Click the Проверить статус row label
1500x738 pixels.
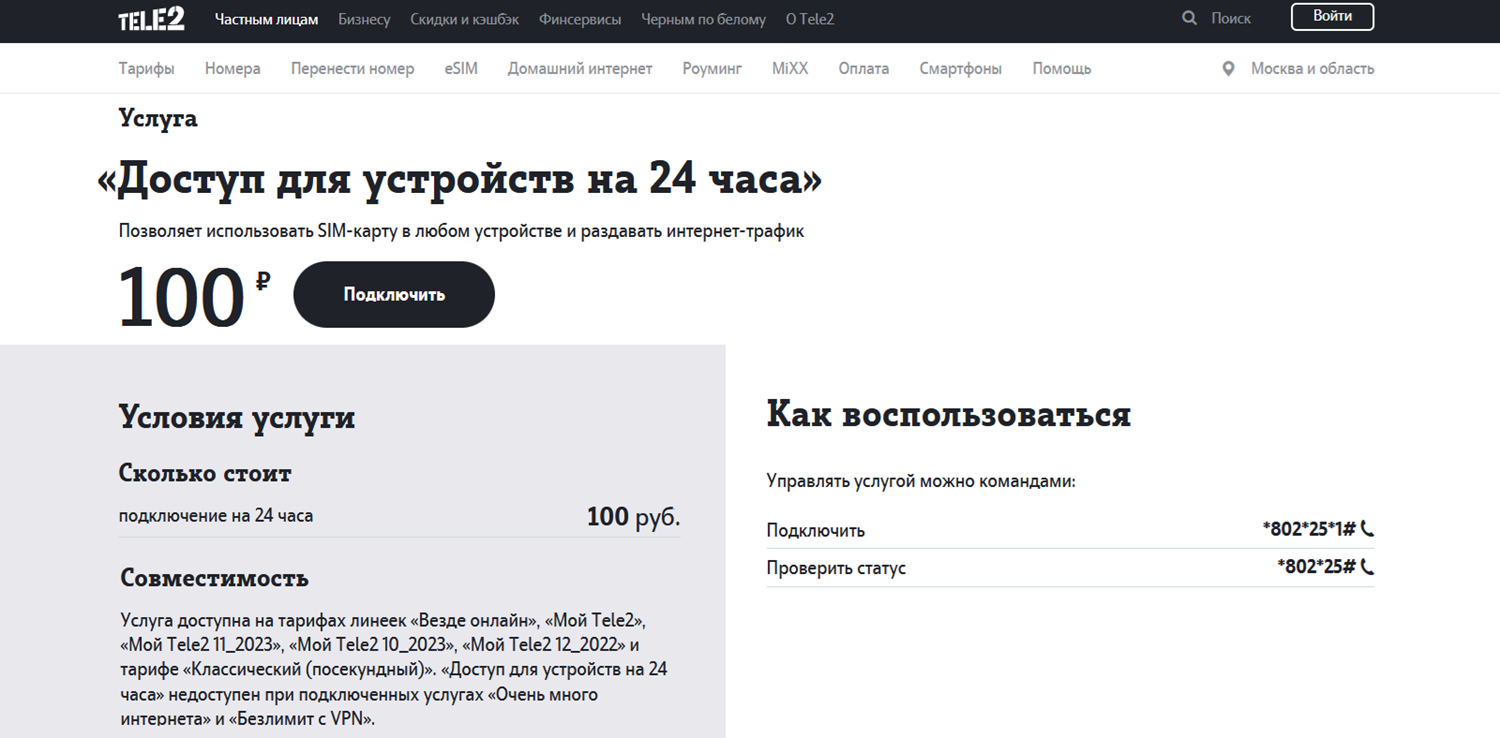pyautogui.click(x=836, y=568)
